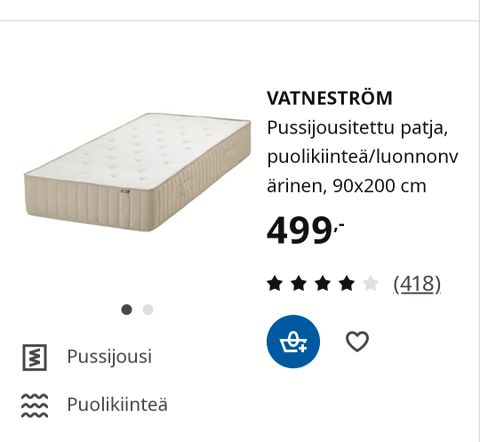Open the VATNESTRÖM product title
The height and width of the screenshot is (442, 480).
pos(329,98)
